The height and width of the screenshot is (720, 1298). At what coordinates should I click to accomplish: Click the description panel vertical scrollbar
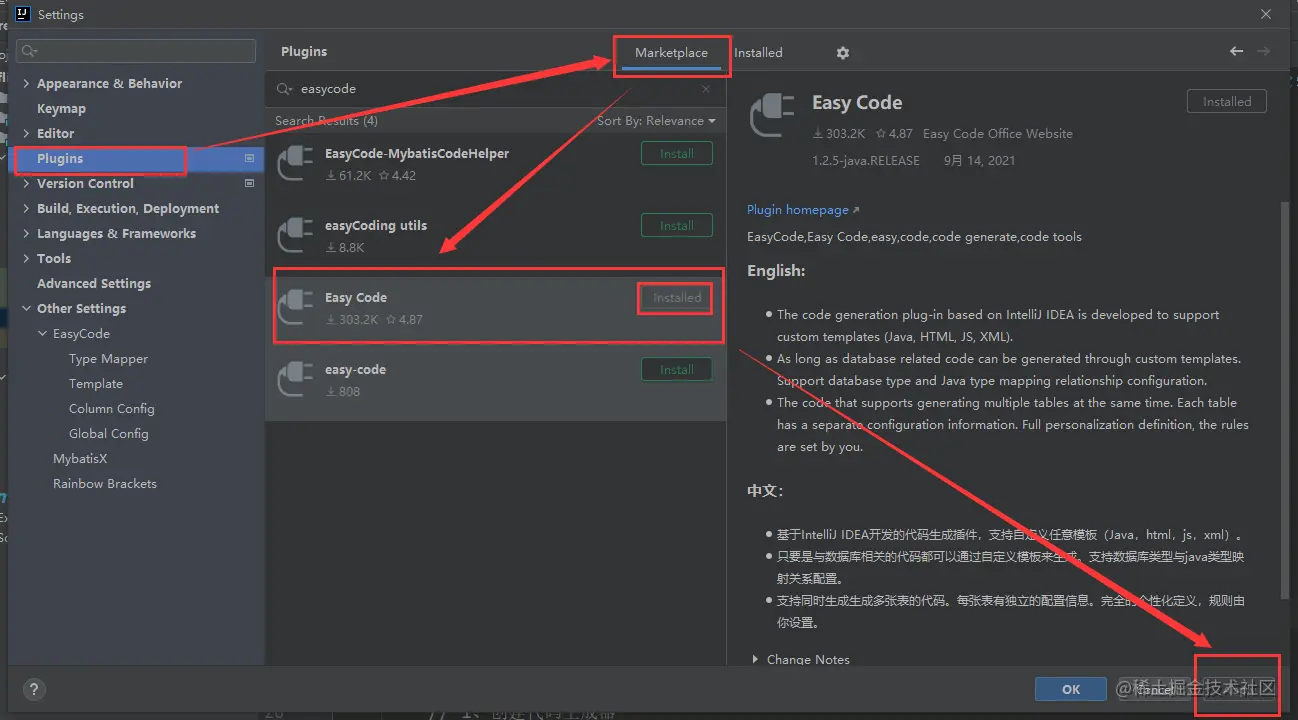coord(1285,400)
